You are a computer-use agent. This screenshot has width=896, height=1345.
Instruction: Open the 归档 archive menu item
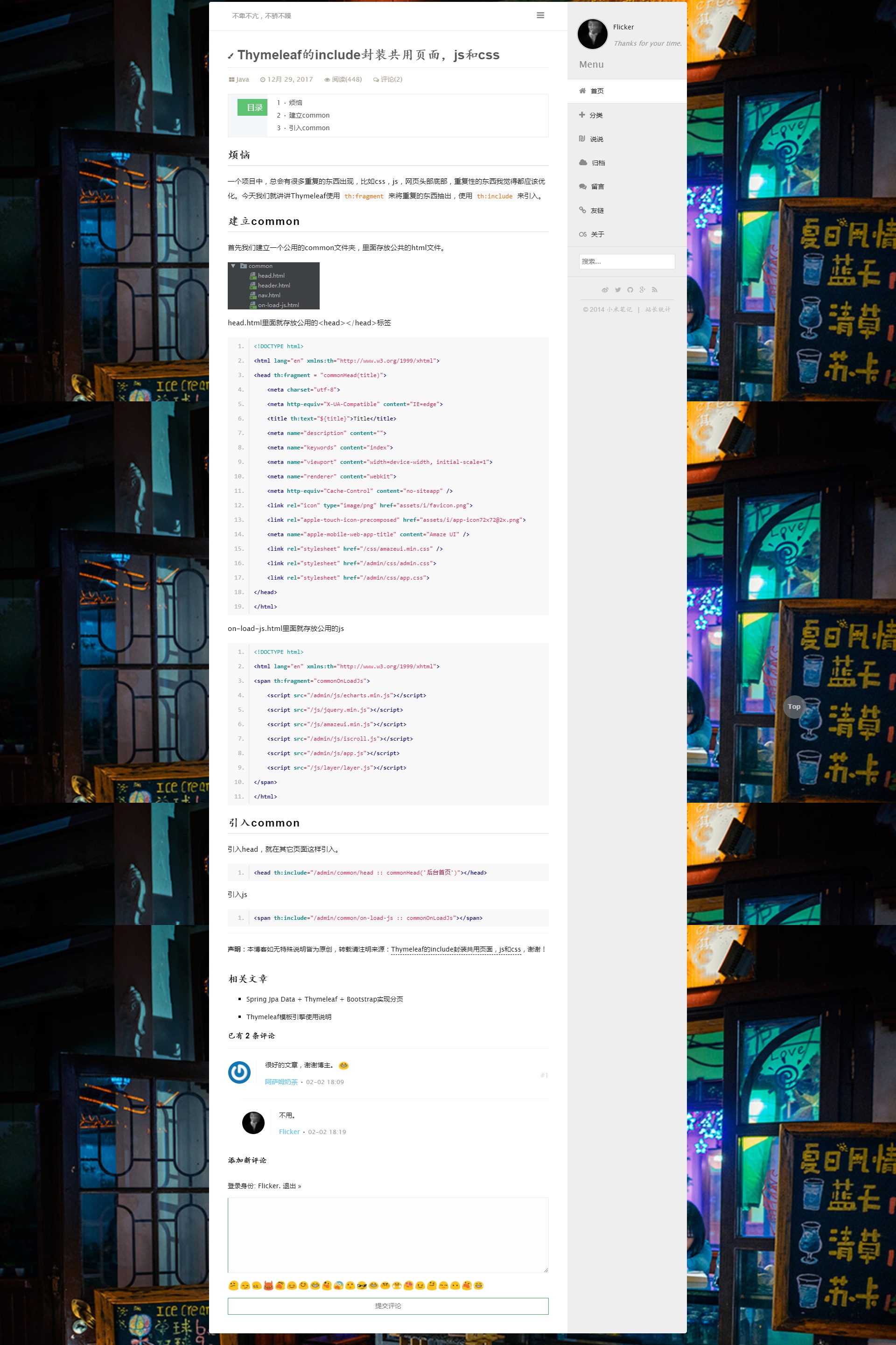pos(627,163)
